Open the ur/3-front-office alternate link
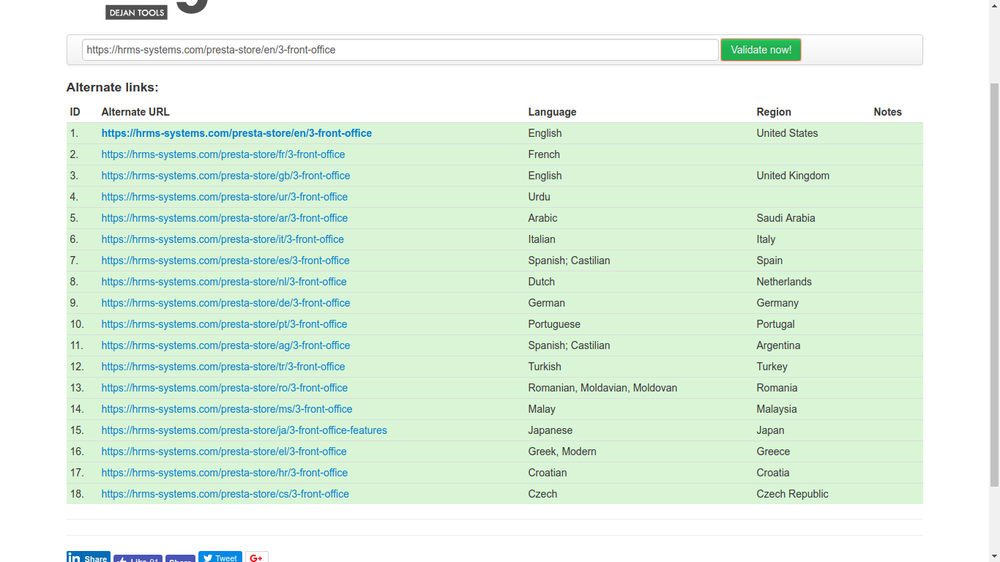Screen dimensions: 1000x562 pos(224,196)
